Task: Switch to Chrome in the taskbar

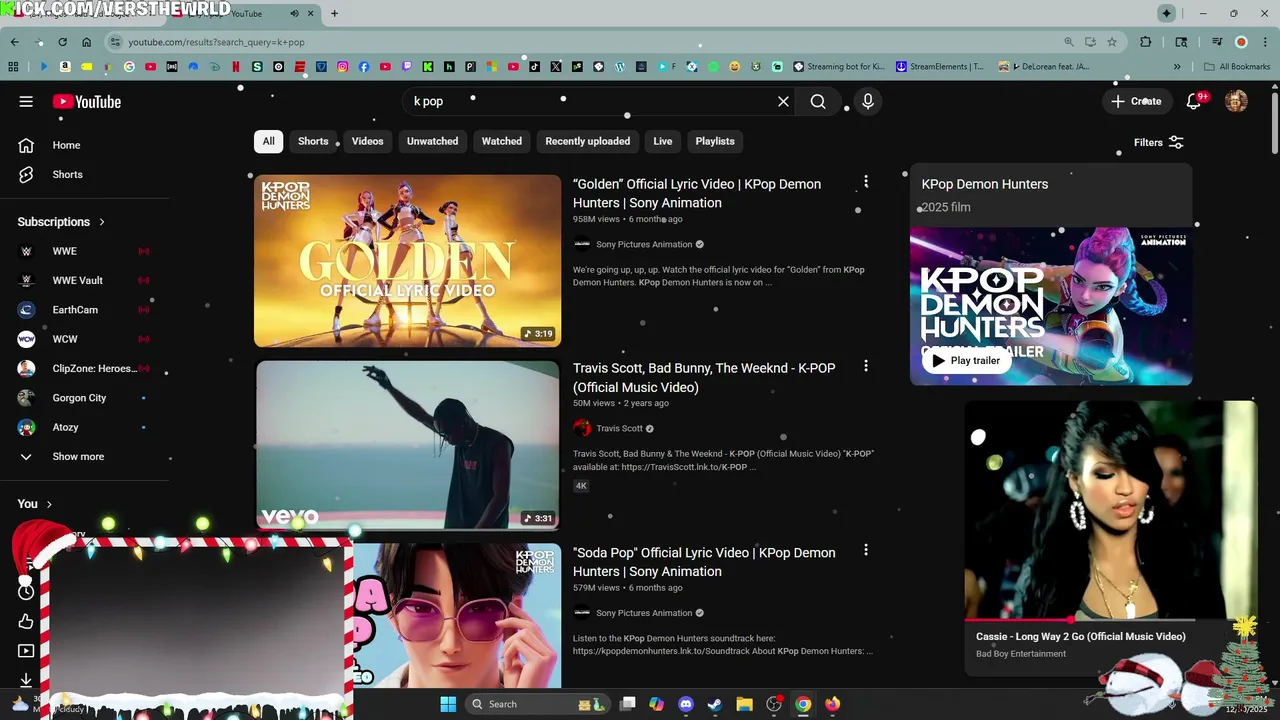Action: click(x=803, y=704)
